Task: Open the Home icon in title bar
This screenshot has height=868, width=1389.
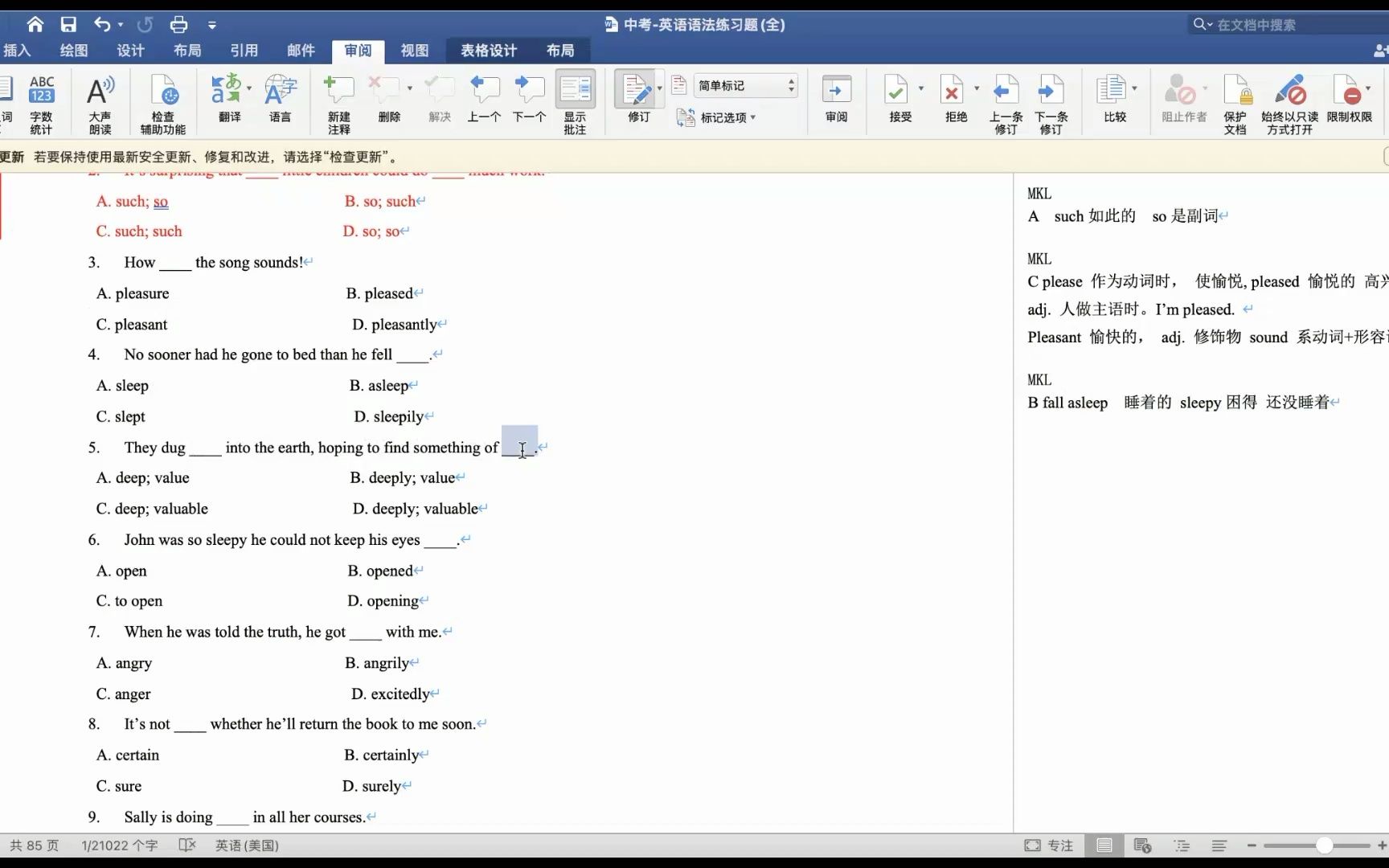Action: pyautogui.click(x=35, y=24)
